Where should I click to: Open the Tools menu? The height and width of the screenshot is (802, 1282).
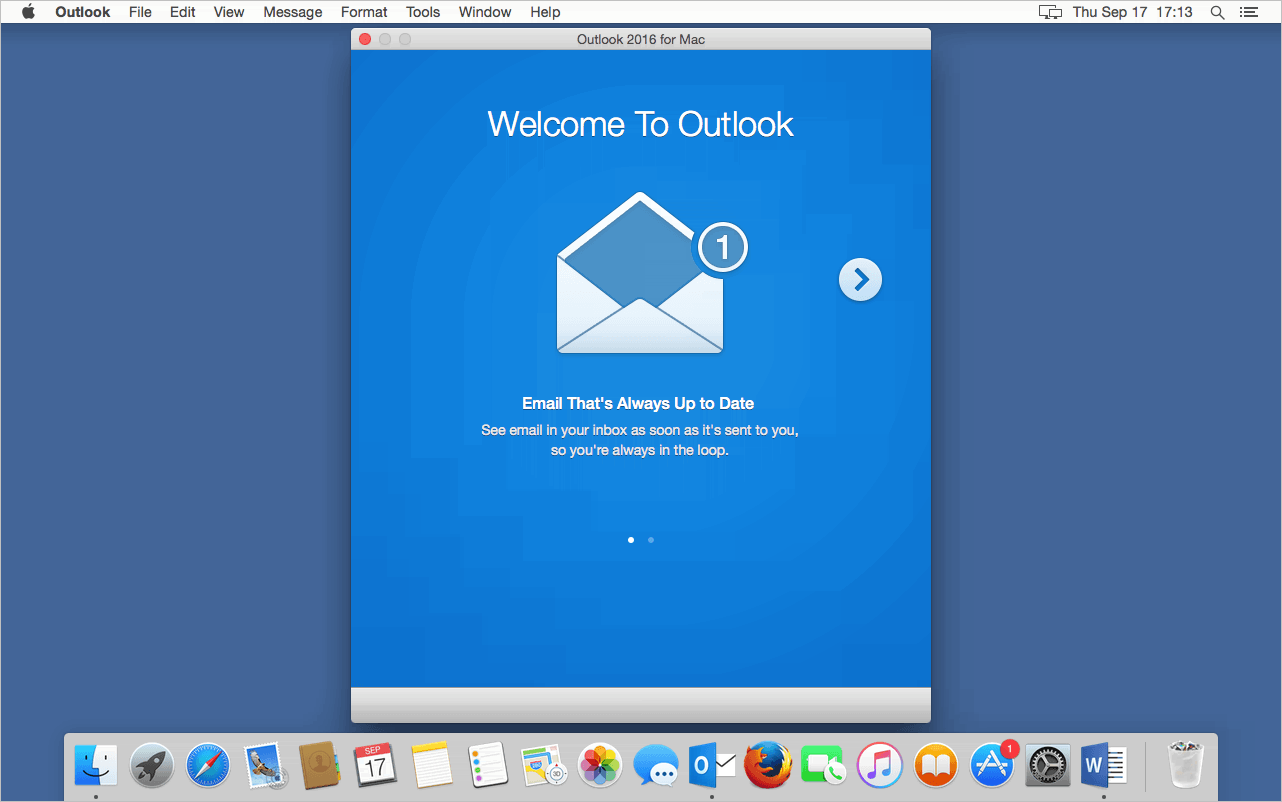423,12
